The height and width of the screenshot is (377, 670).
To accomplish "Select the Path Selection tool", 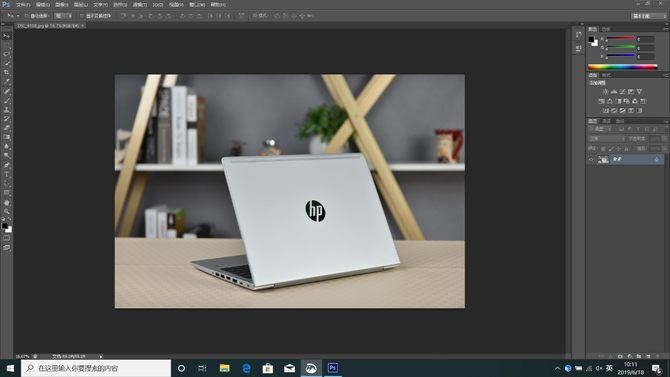I will tap(6, 183).
